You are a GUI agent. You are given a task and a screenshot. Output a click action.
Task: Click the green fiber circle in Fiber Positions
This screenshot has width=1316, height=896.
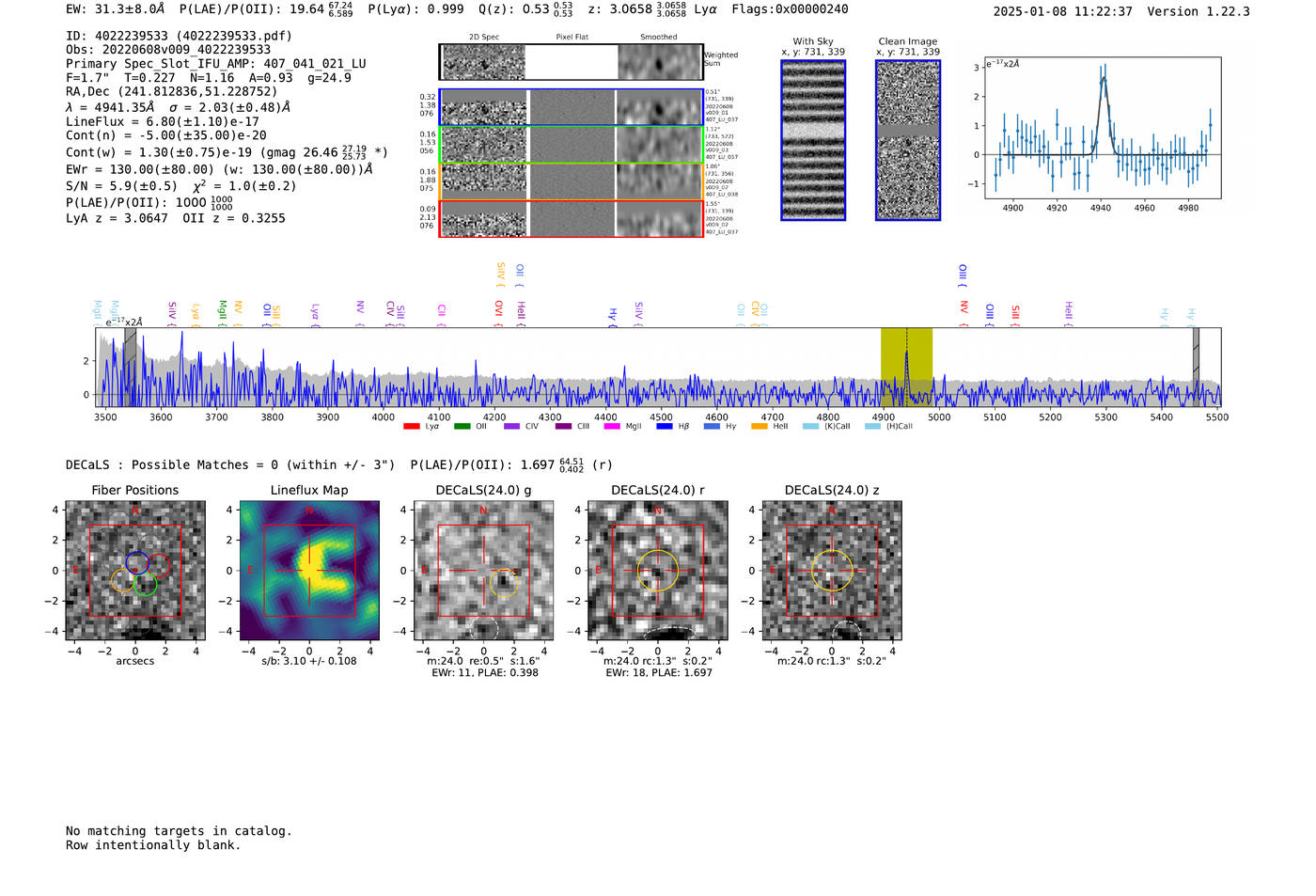click(145, 584)
